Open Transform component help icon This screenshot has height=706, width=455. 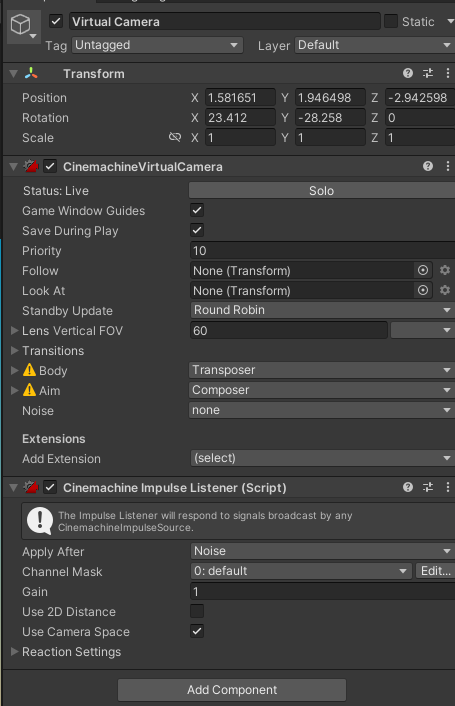[x=408, y=73]
